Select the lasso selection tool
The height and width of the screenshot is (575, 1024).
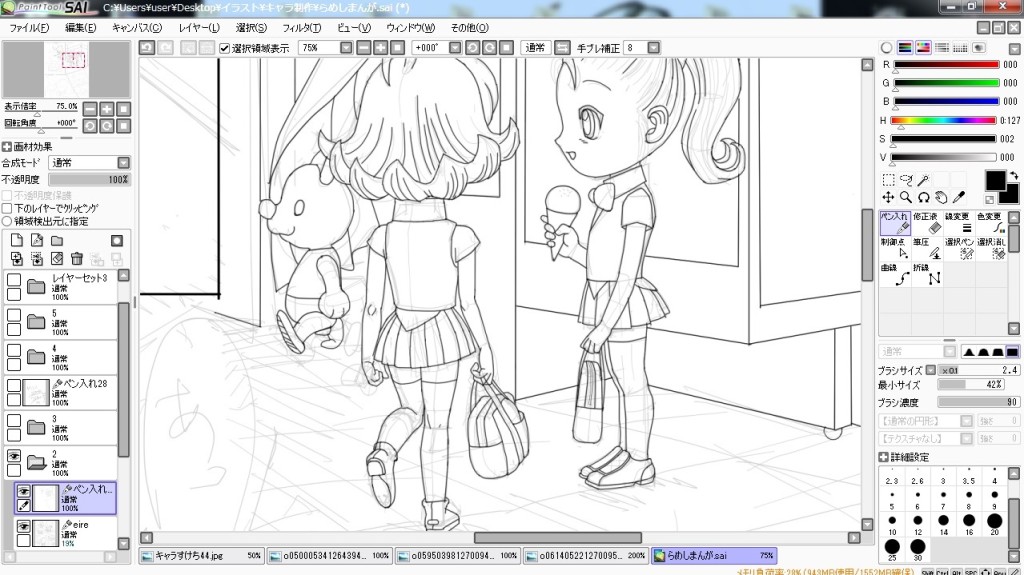pos(906,180)
